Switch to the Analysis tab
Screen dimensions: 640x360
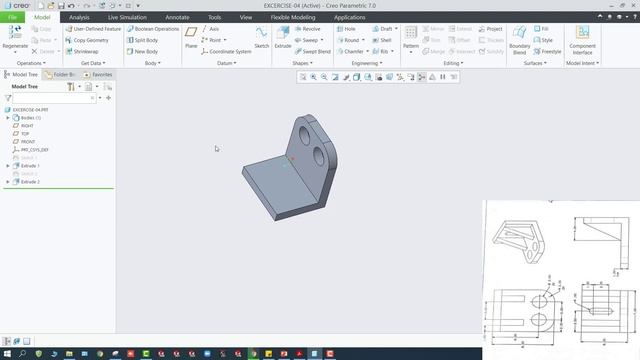(x=79, y=17)
